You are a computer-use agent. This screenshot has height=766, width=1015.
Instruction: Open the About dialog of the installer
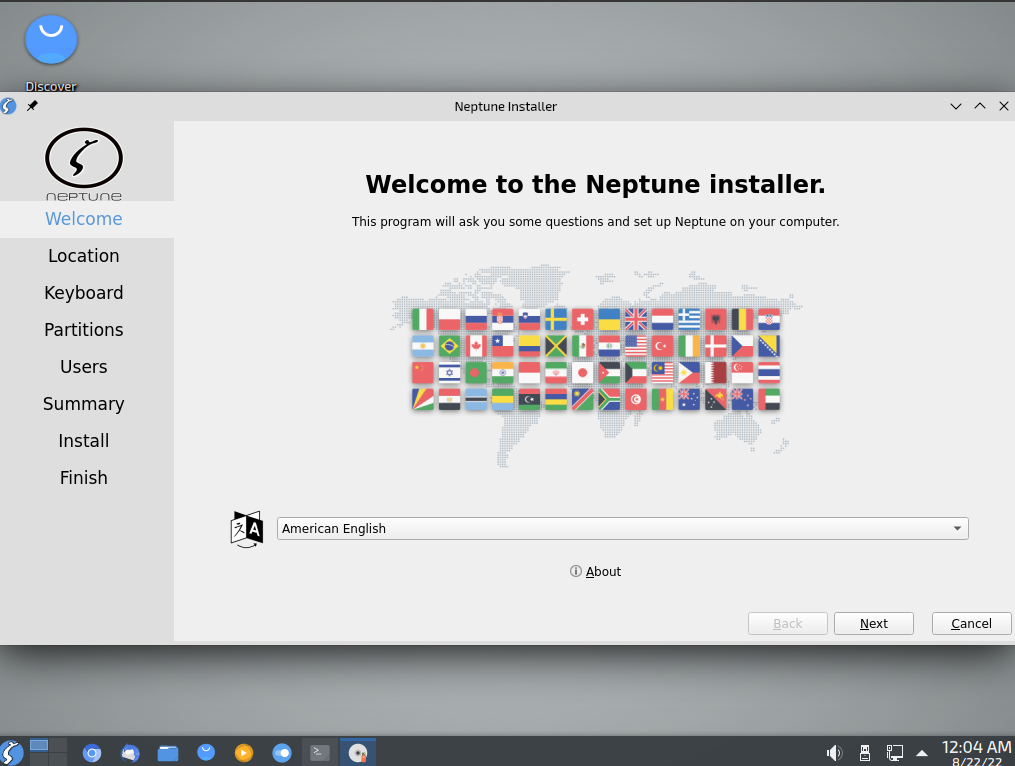[x=595, y=571]
